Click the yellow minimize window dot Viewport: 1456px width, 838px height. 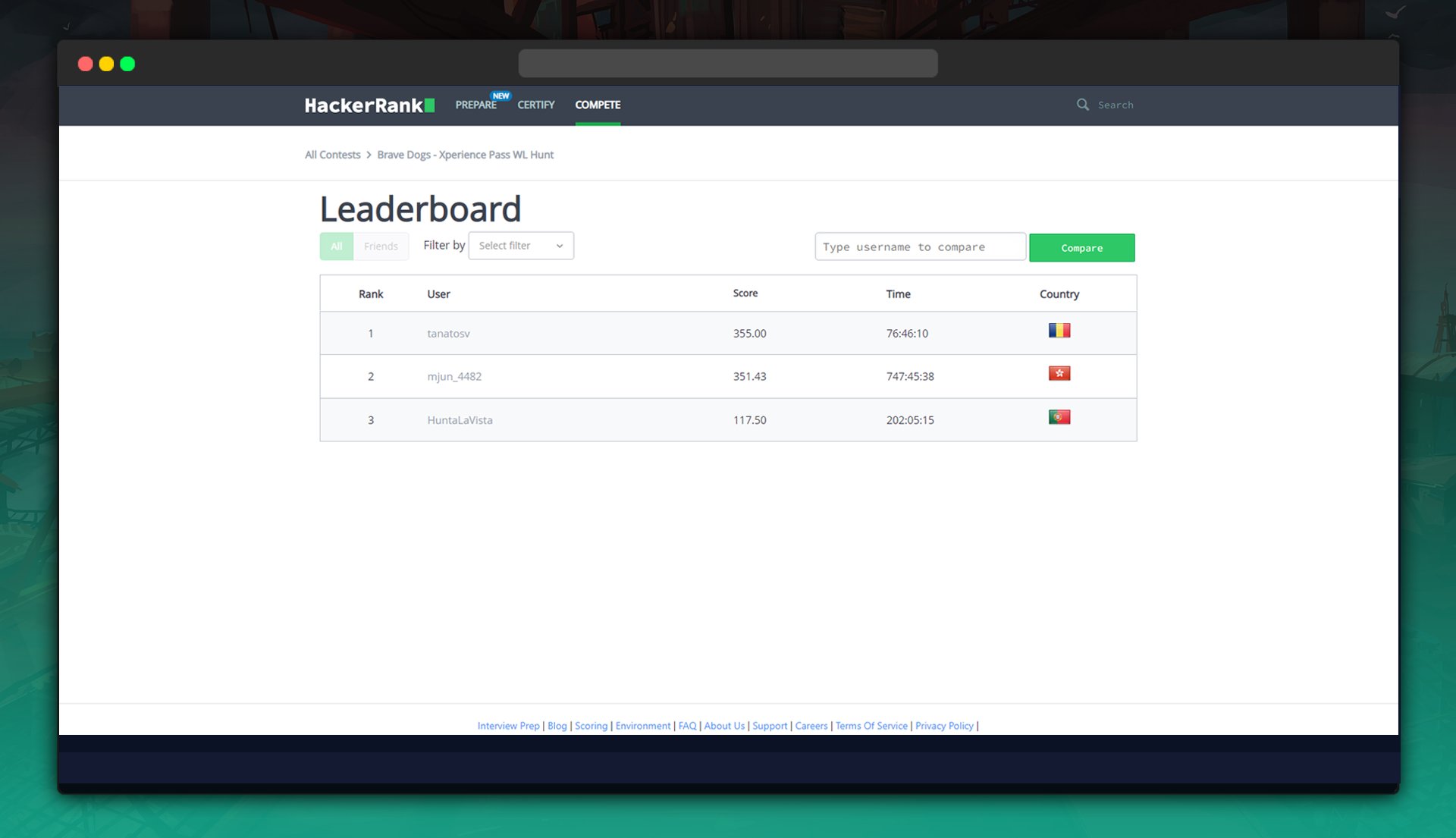click(x=106, y=64)
